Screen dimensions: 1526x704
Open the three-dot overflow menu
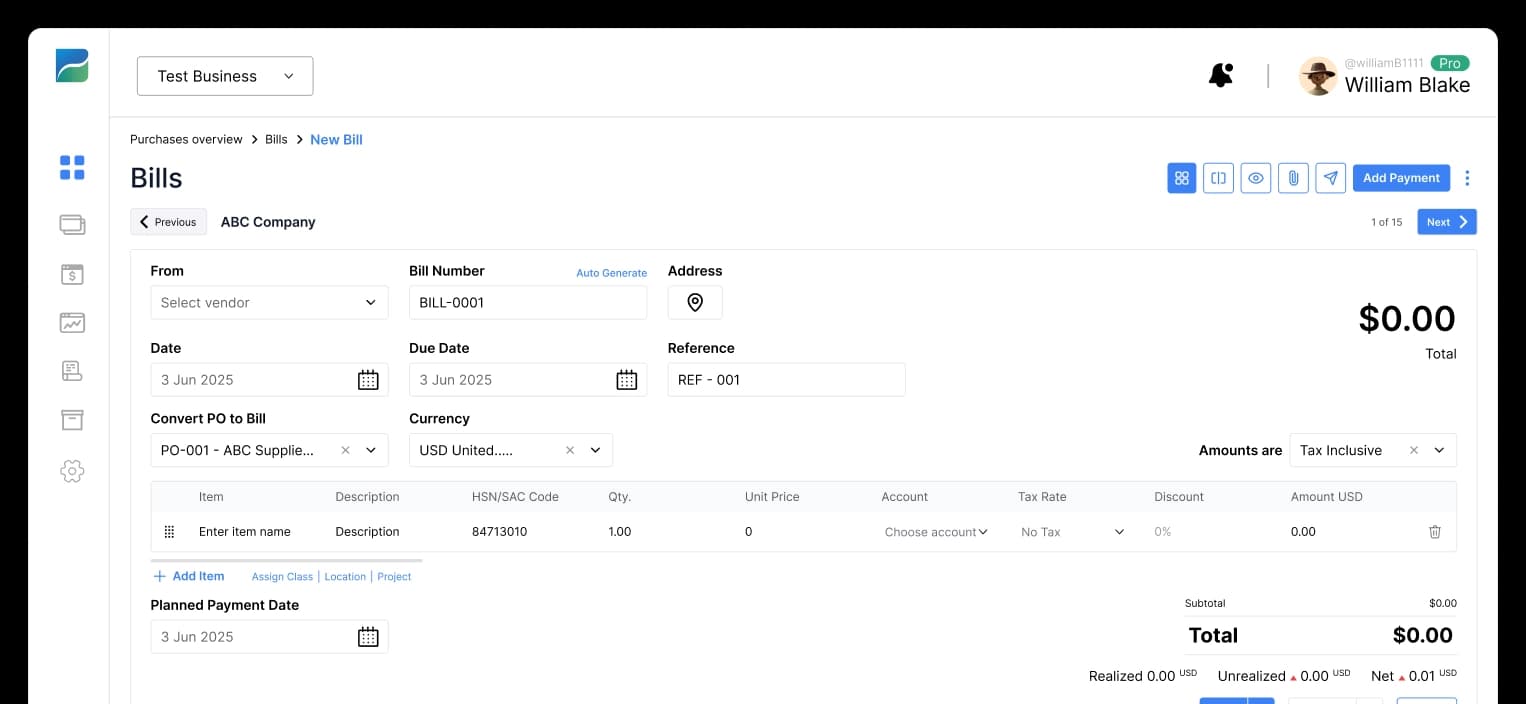(1467, 177)
